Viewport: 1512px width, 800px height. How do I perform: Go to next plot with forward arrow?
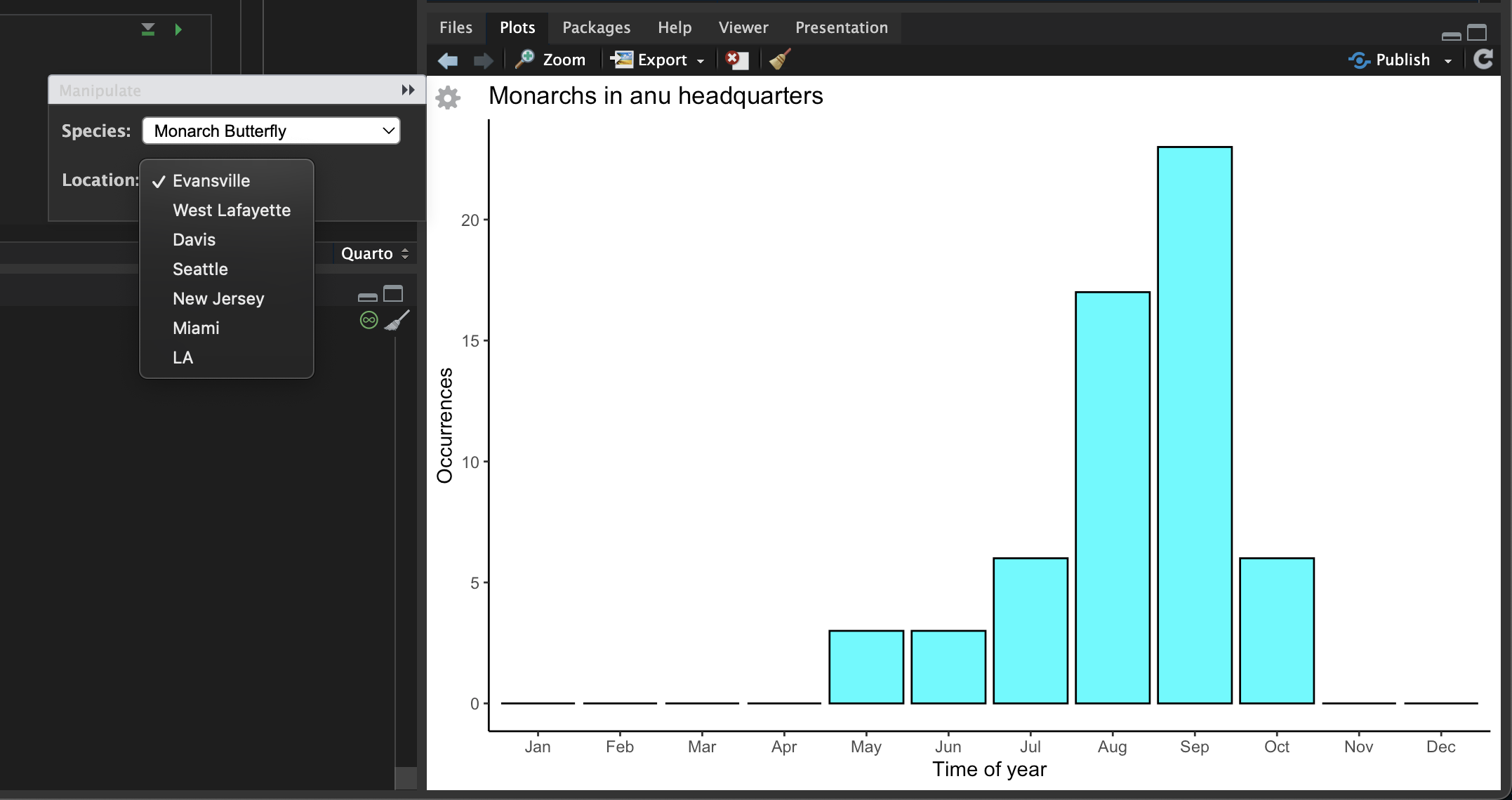click(484, 60)
